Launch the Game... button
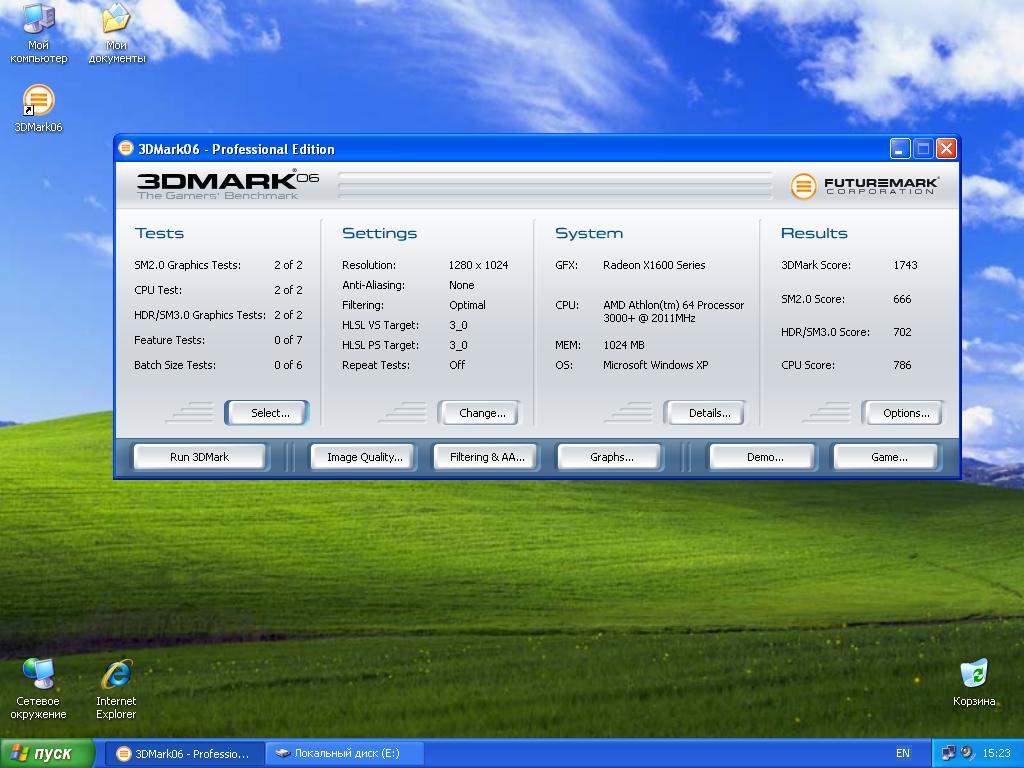 (x=887, y=457)
